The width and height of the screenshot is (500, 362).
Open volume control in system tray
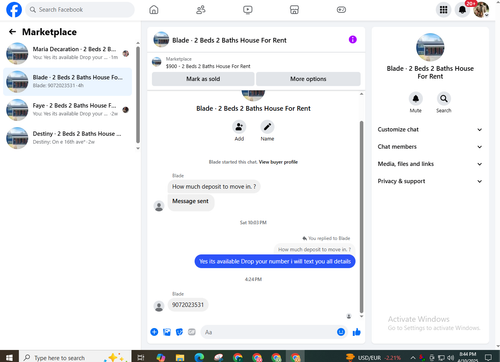tap(450, 358)
